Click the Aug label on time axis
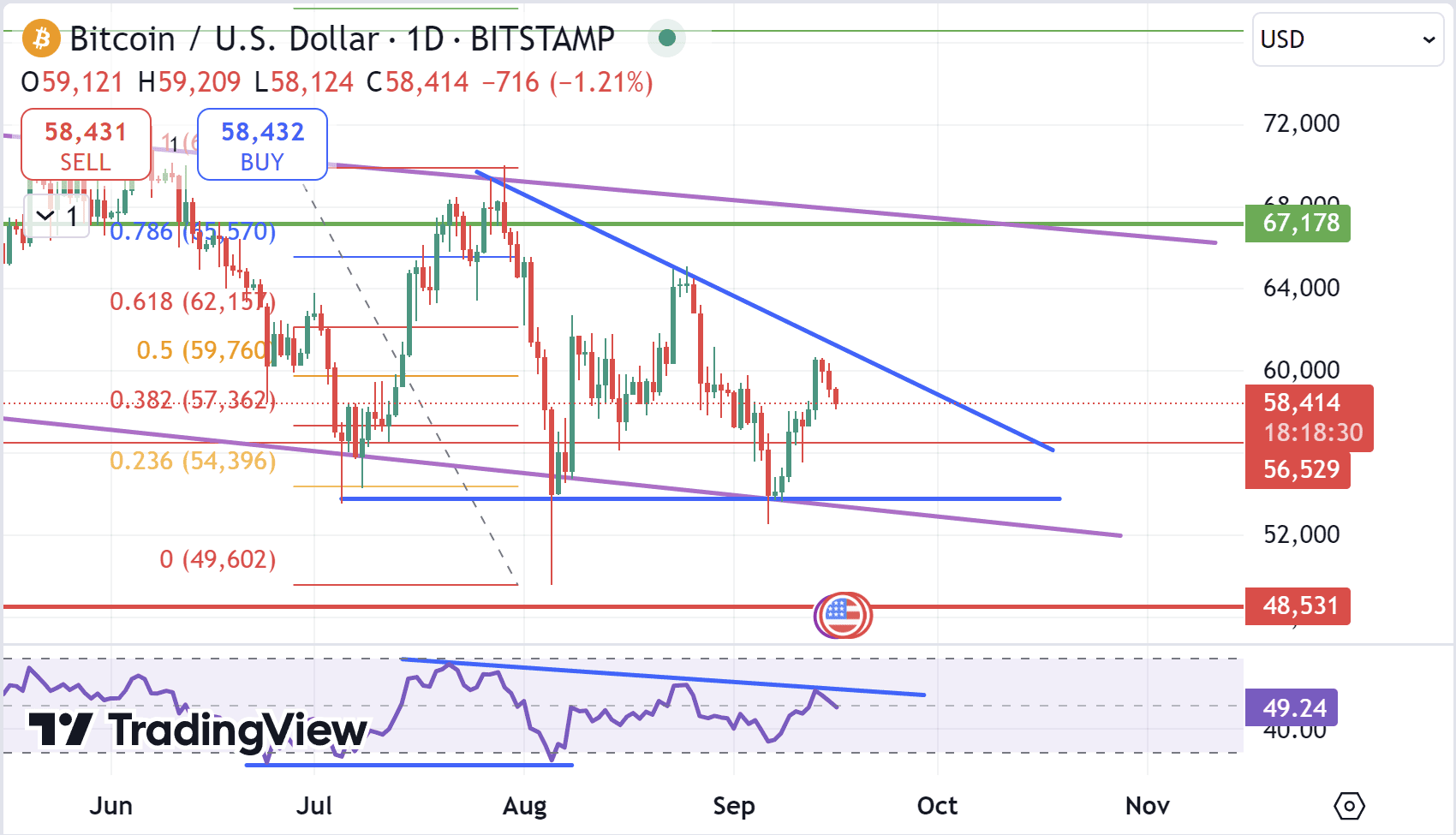Screen dimensions: 1456x835 coord(524,807)
